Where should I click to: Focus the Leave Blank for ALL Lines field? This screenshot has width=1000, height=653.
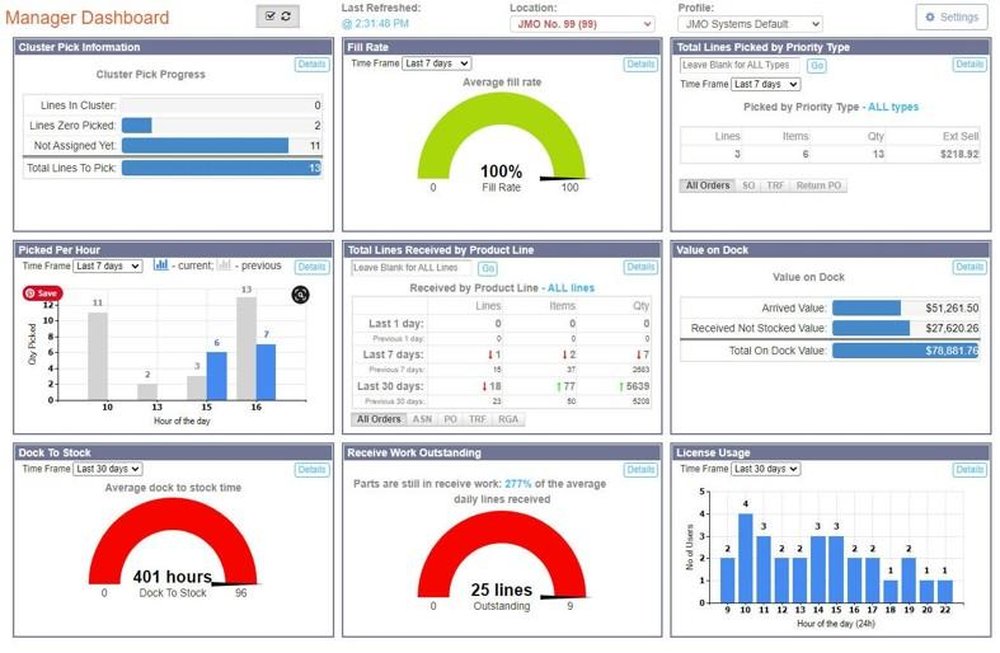(x=411, y=268)
